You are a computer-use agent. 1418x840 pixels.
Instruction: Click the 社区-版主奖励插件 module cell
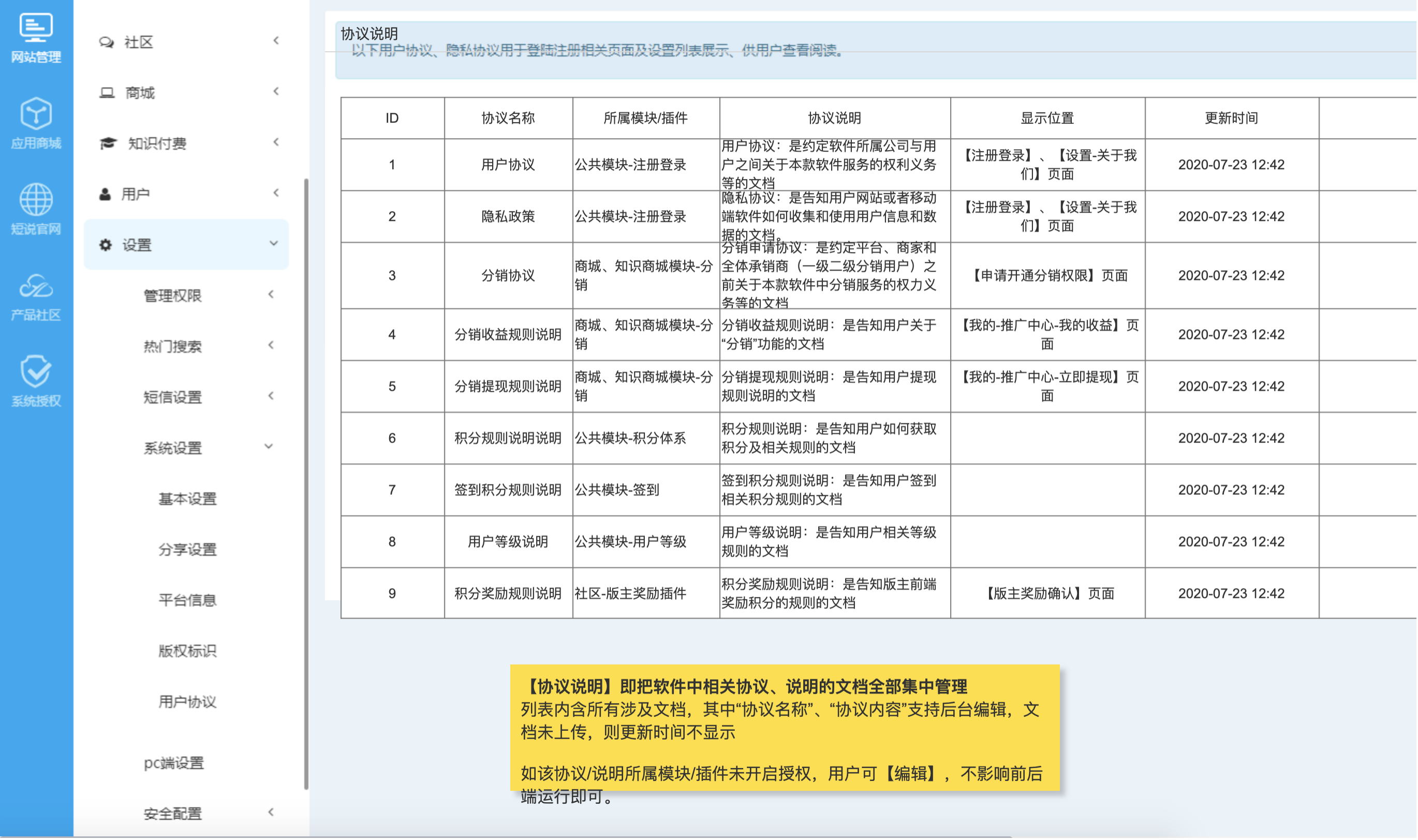pyautogui.click(x=646, y=594)
